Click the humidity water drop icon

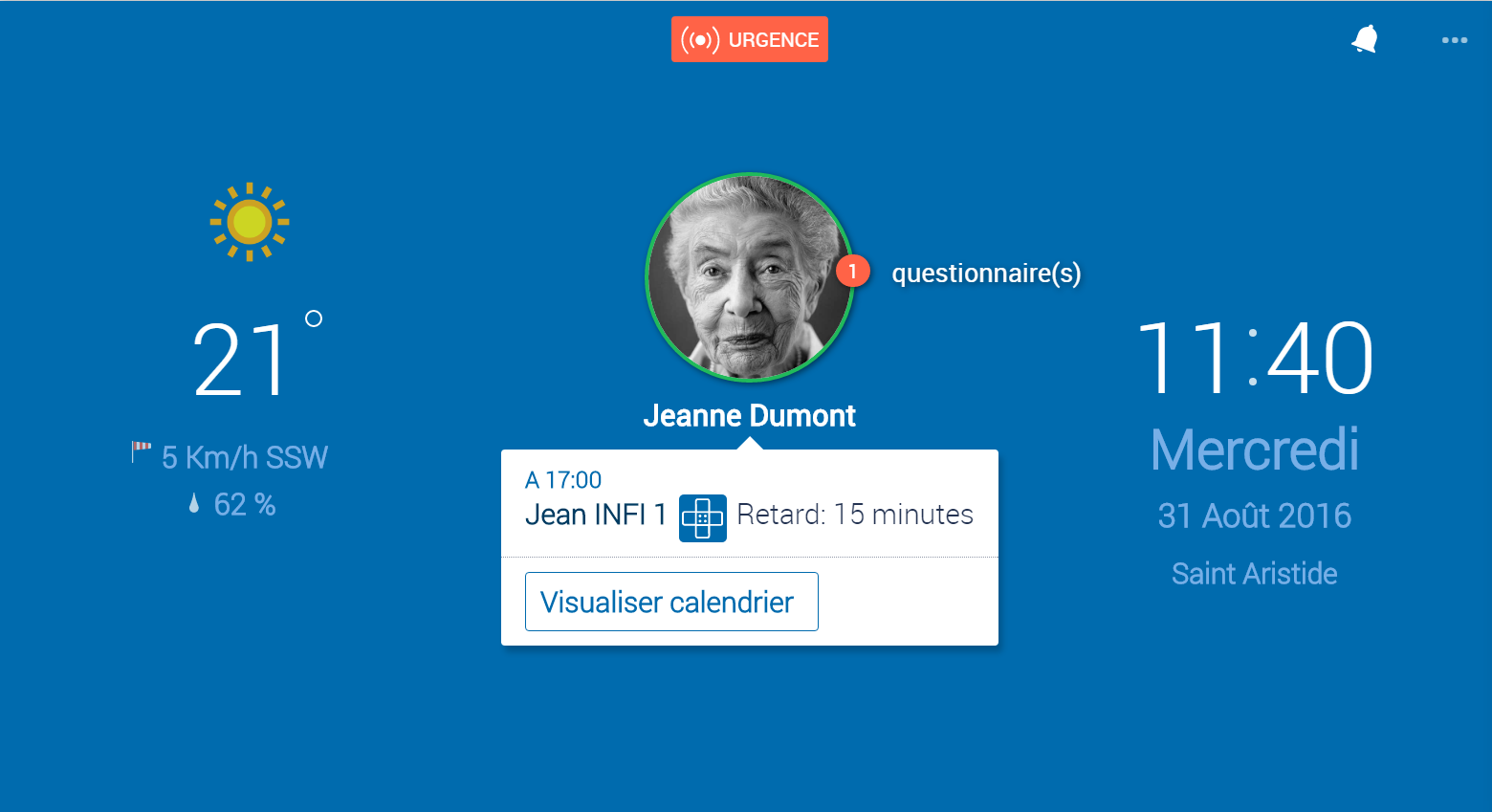pos(194,504)
